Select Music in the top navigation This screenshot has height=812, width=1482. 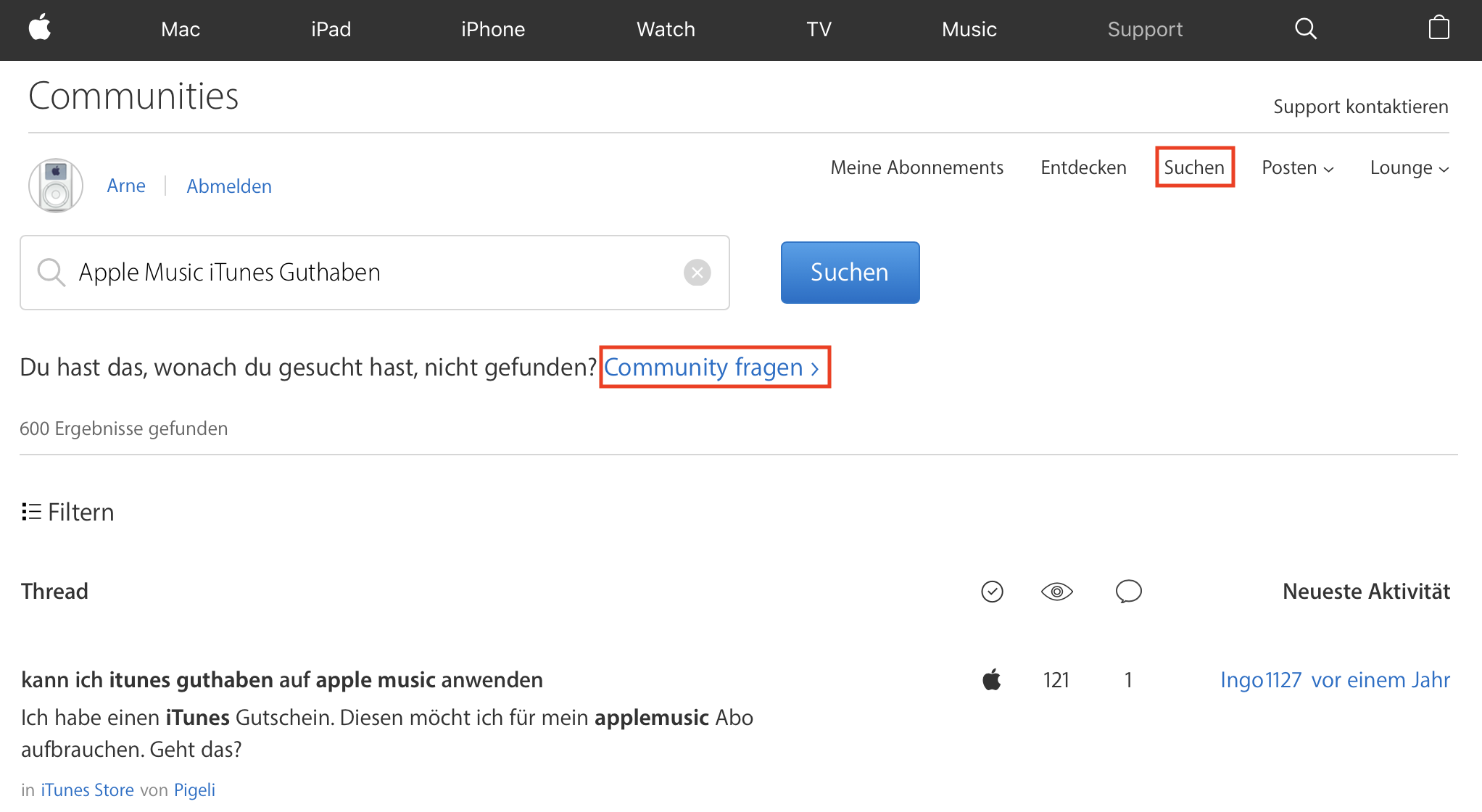969,29
